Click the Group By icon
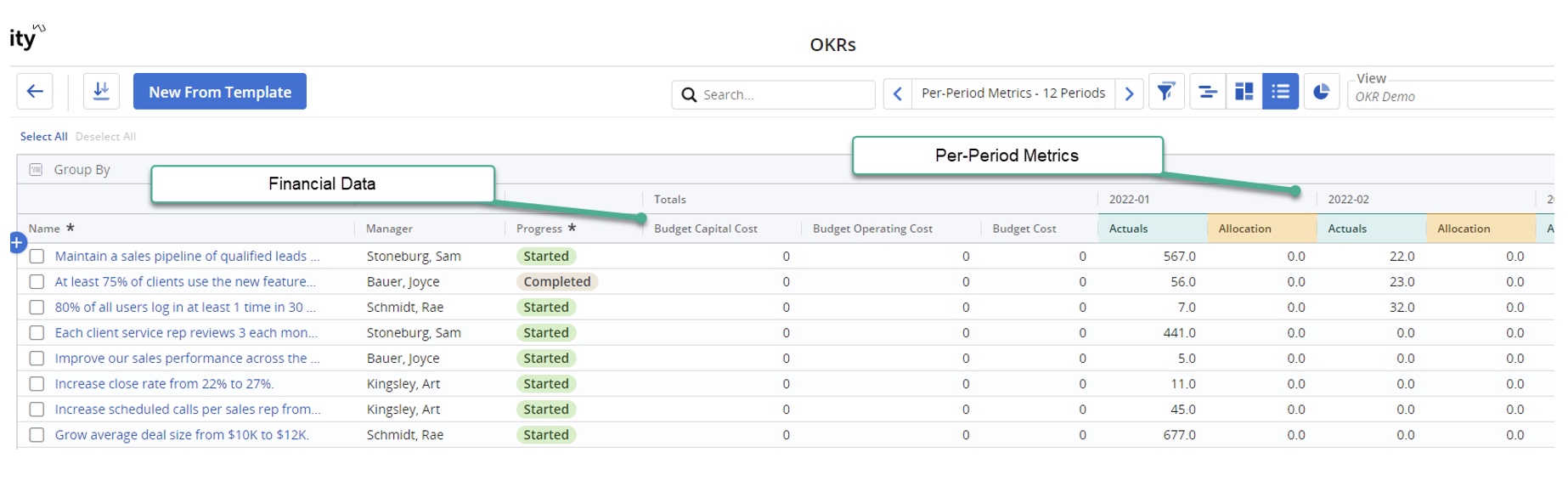 pos(36,170)
